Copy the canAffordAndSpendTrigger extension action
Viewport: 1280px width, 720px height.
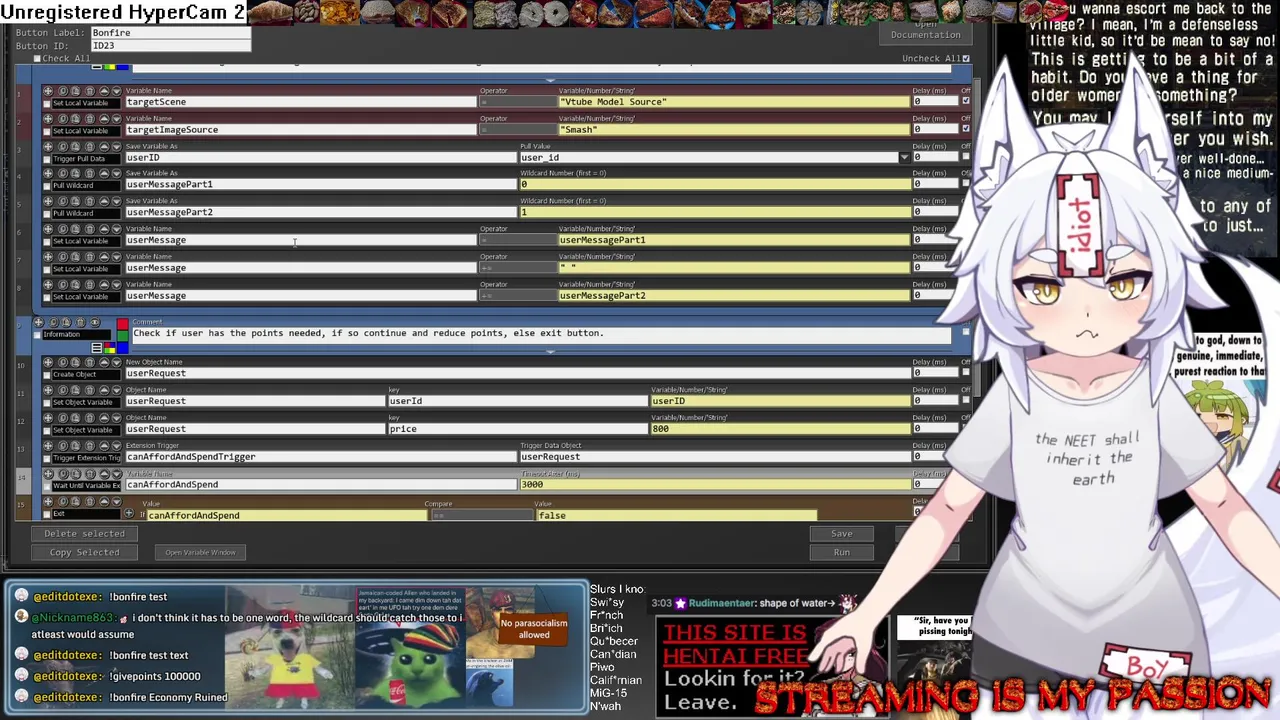[x=63, y=446]
